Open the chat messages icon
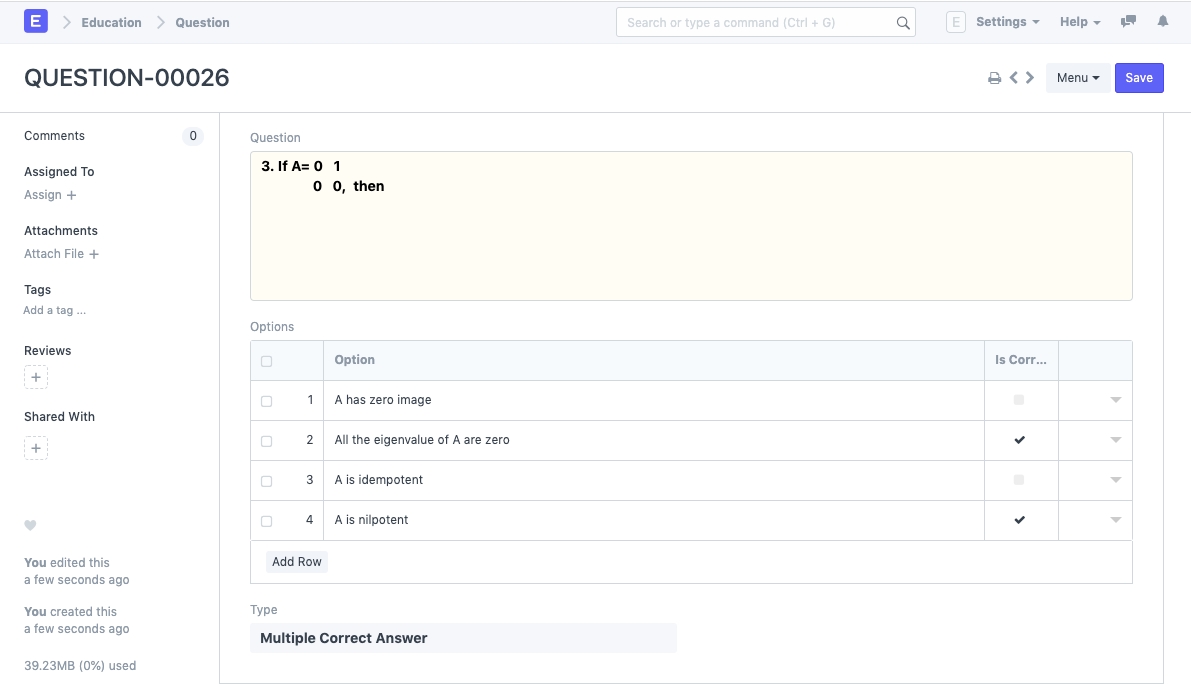 pyautogui.click(x=1128, y=22)
